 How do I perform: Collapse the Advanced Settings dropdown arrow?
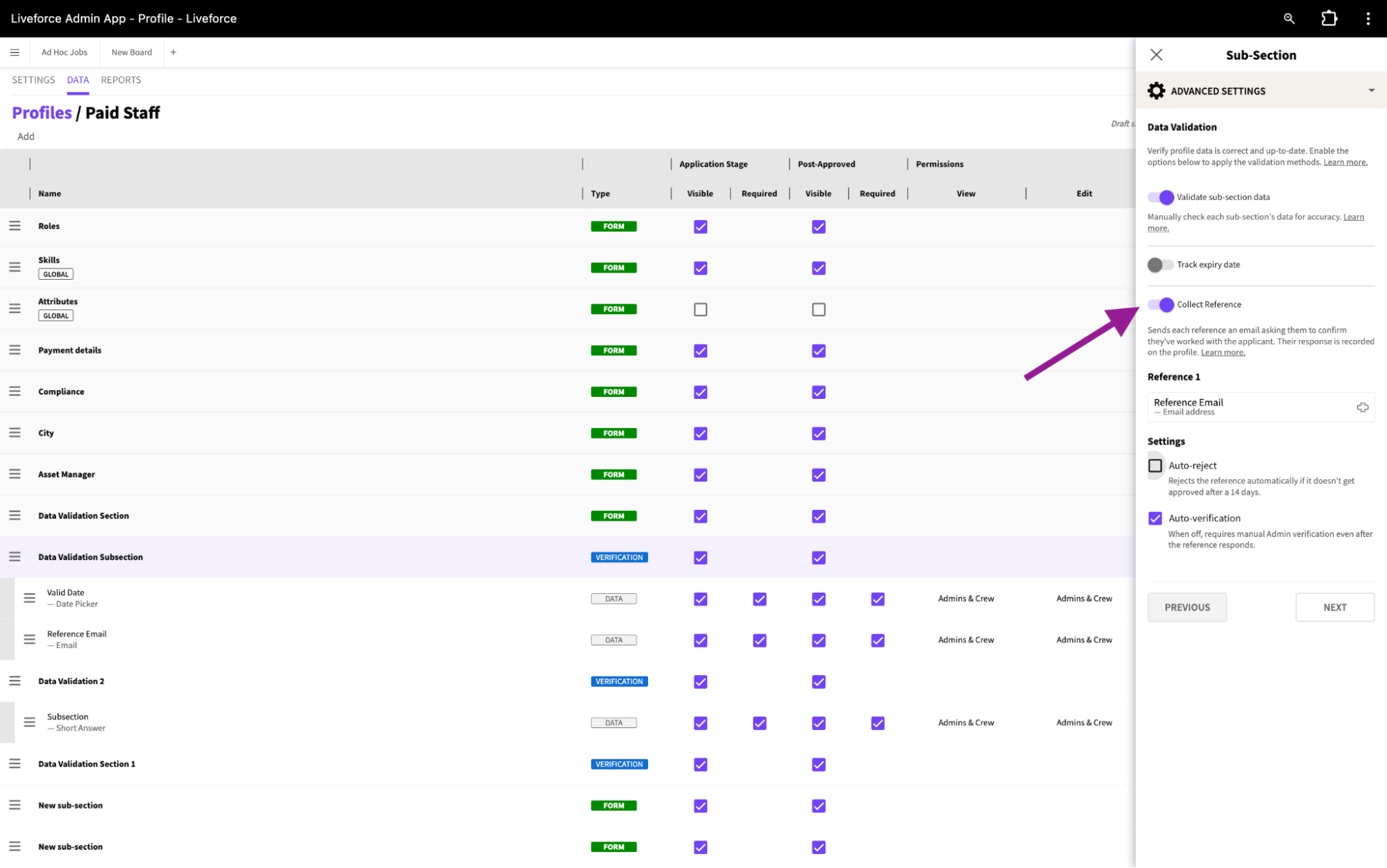pos(1371,91)
